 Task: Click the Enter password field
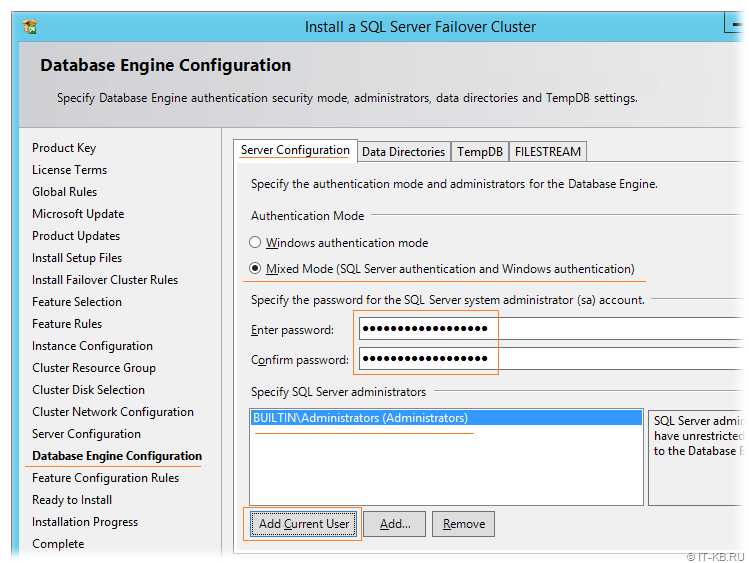point(550,329)
